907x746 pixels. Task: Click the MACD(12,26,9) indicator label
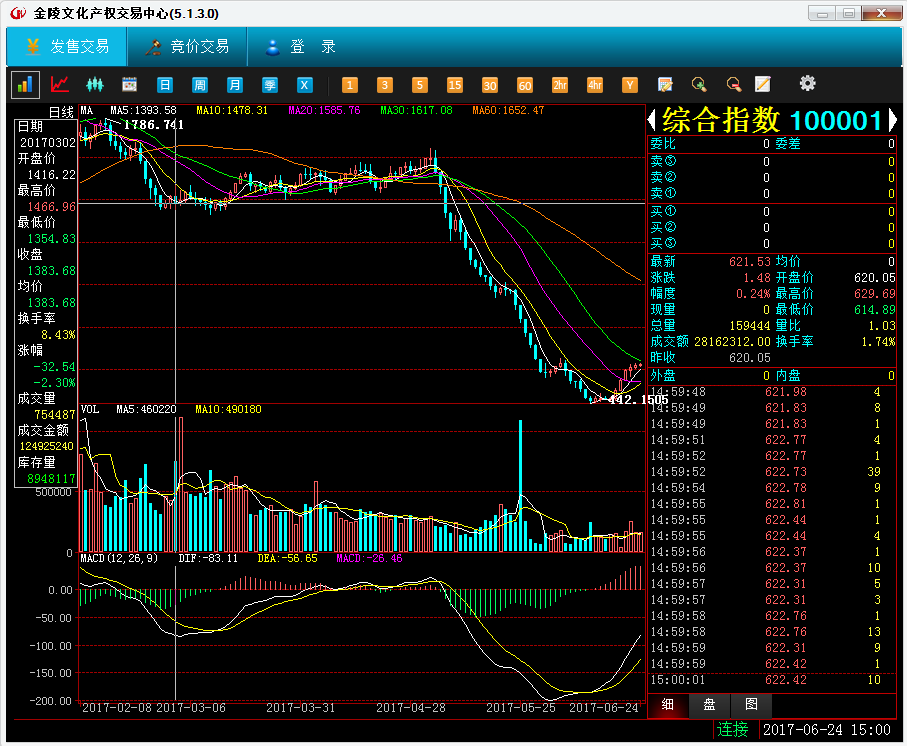(119, 558)
